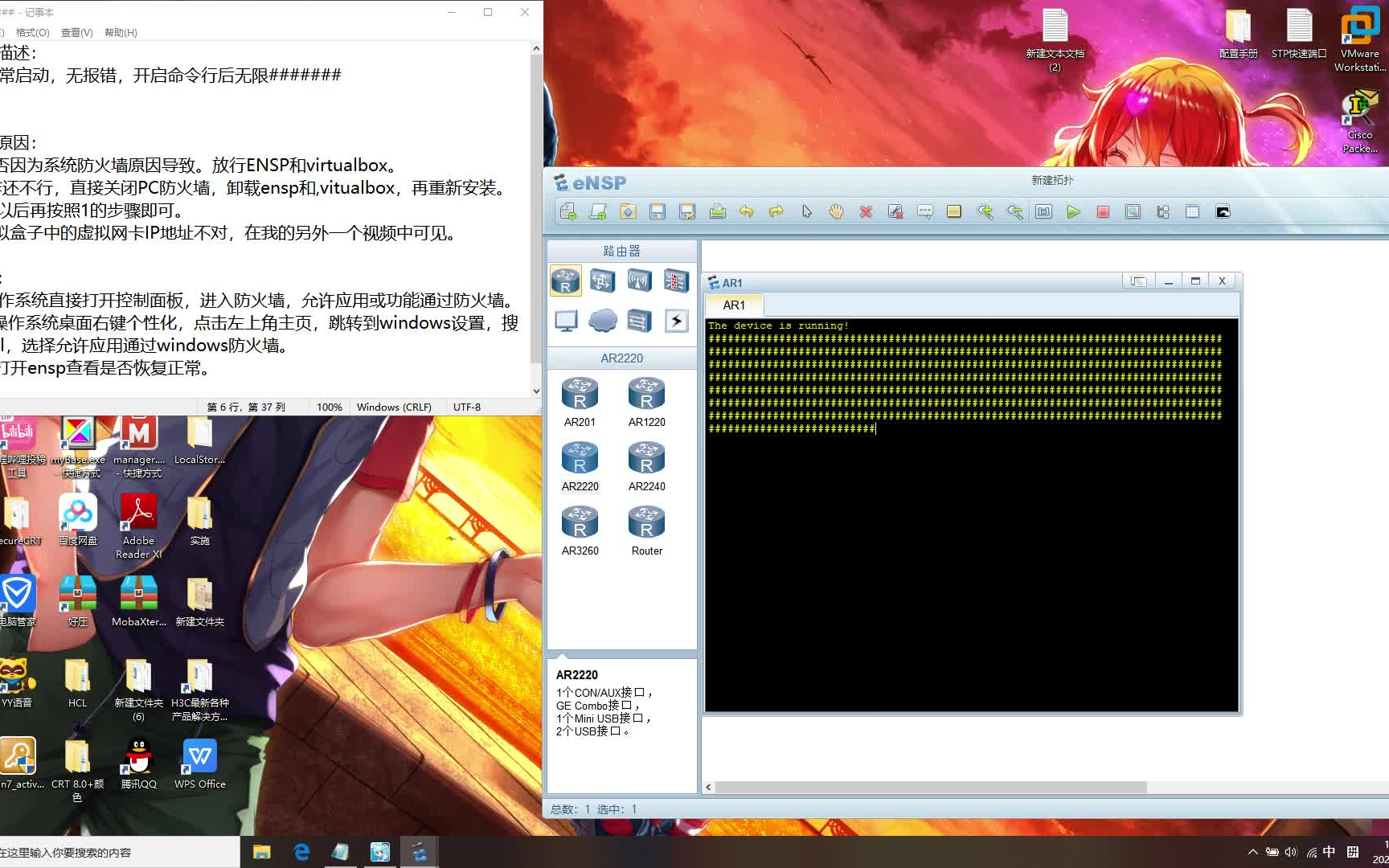Toggle the grid display icon
The image size is (1389, 868).
(x=1192, y=212)
